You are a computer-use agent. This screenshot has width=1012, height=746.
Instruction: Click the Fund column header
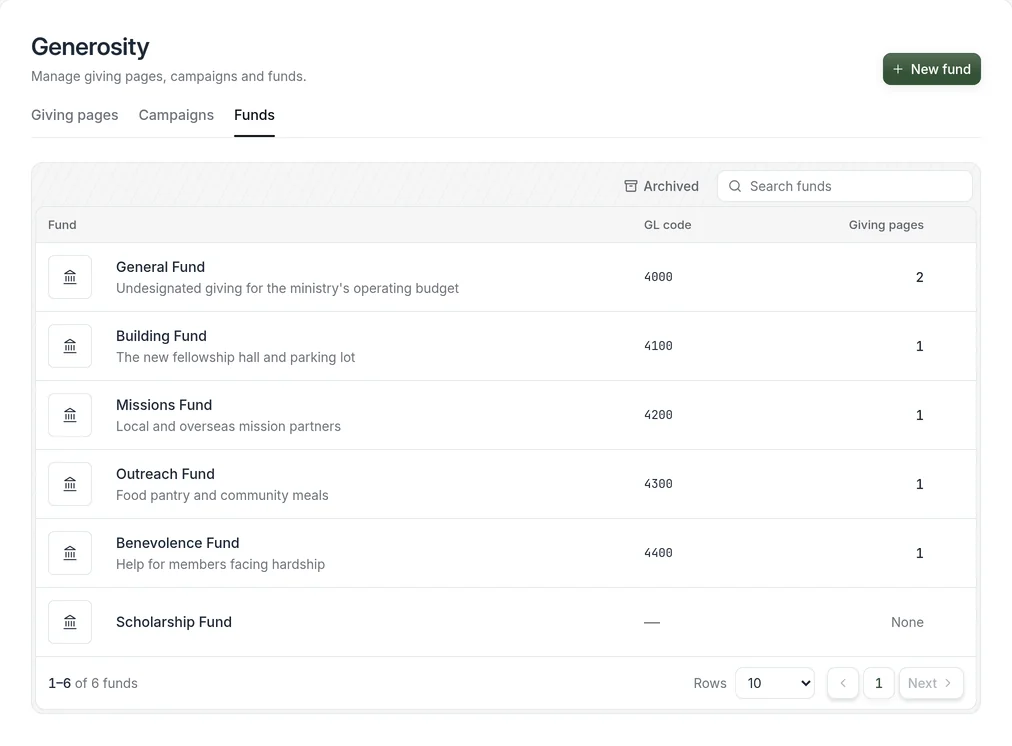click(x=62, y=225)
